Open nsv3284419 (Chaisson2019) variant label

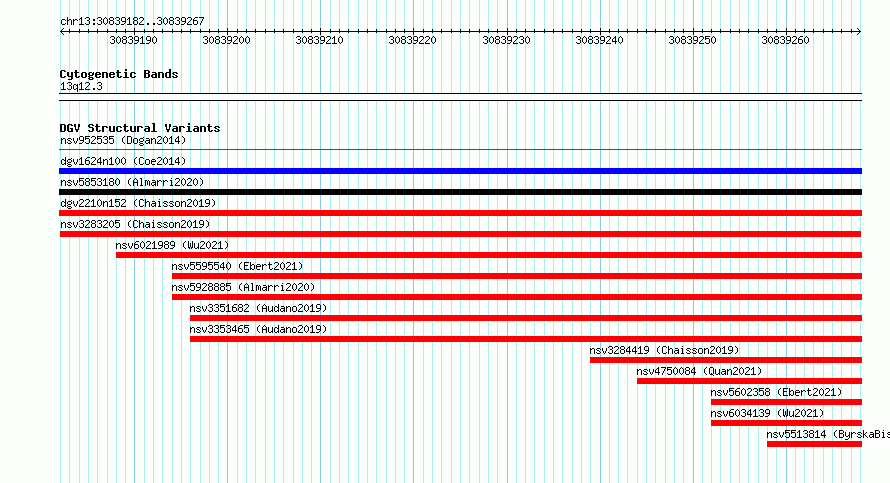tap(665, 350)
